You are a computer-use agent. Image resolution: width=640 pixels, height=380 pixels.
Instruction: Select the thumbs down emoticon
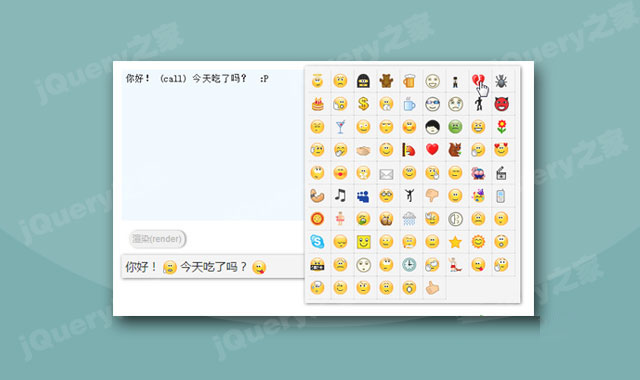click(x=432, y=196)
